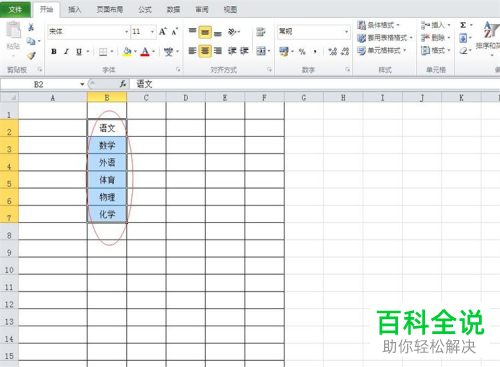Toggle Align Text Left
The image size is (500, 367).
pyautogui.click(x=192, y=51)
